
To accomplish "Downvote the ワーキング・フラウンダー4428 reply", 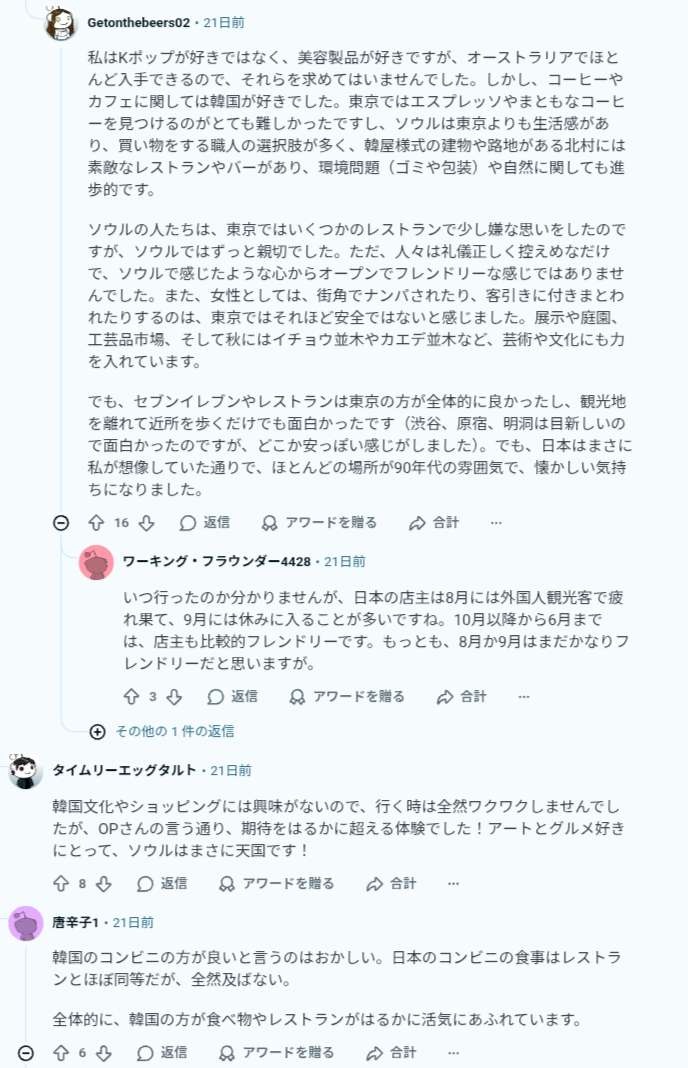I will pyautogui.click(x=174, y=697).
